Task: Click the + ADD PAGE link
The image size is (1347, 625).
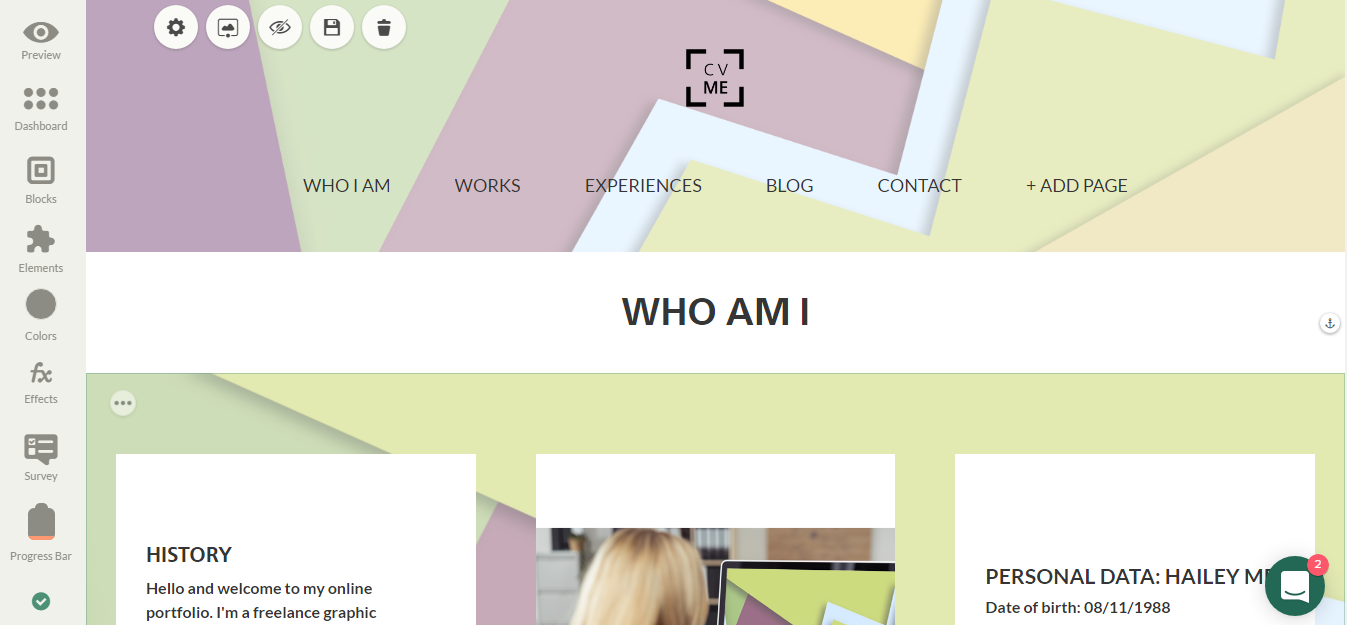Action: (x=1077, y=186)
